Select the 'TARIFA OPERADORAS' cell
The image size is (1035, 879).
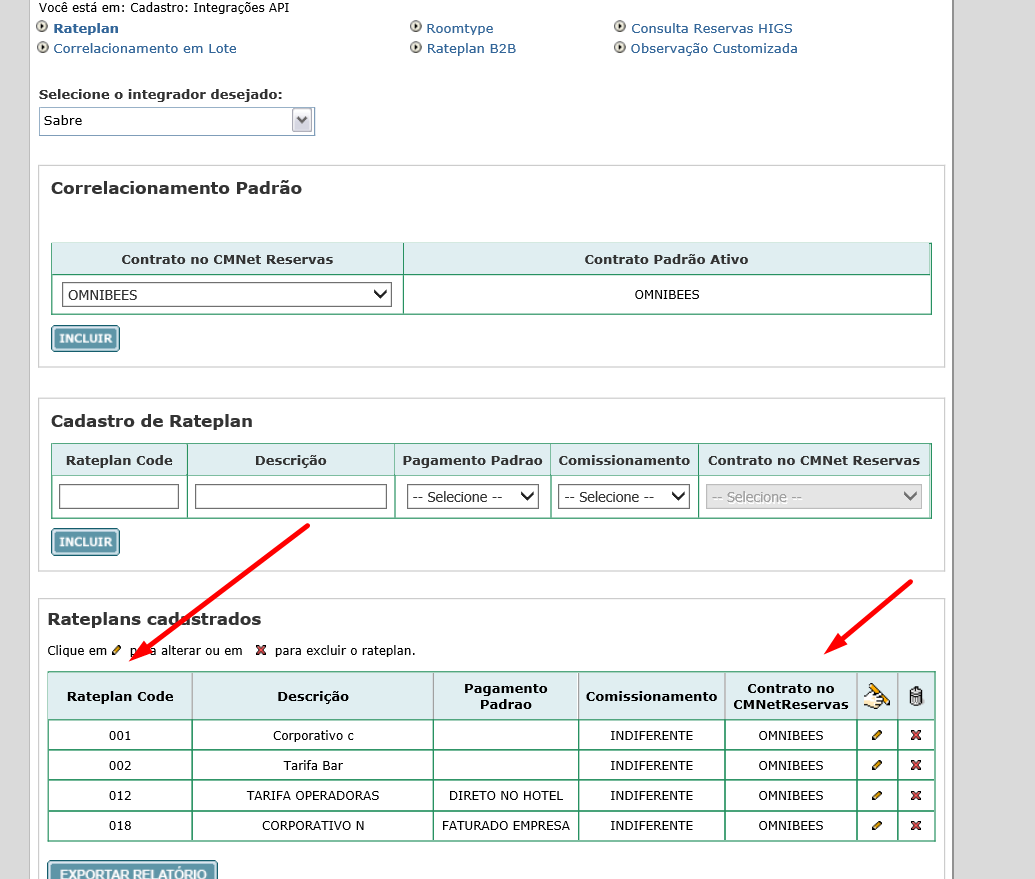[x=313, y=795]
